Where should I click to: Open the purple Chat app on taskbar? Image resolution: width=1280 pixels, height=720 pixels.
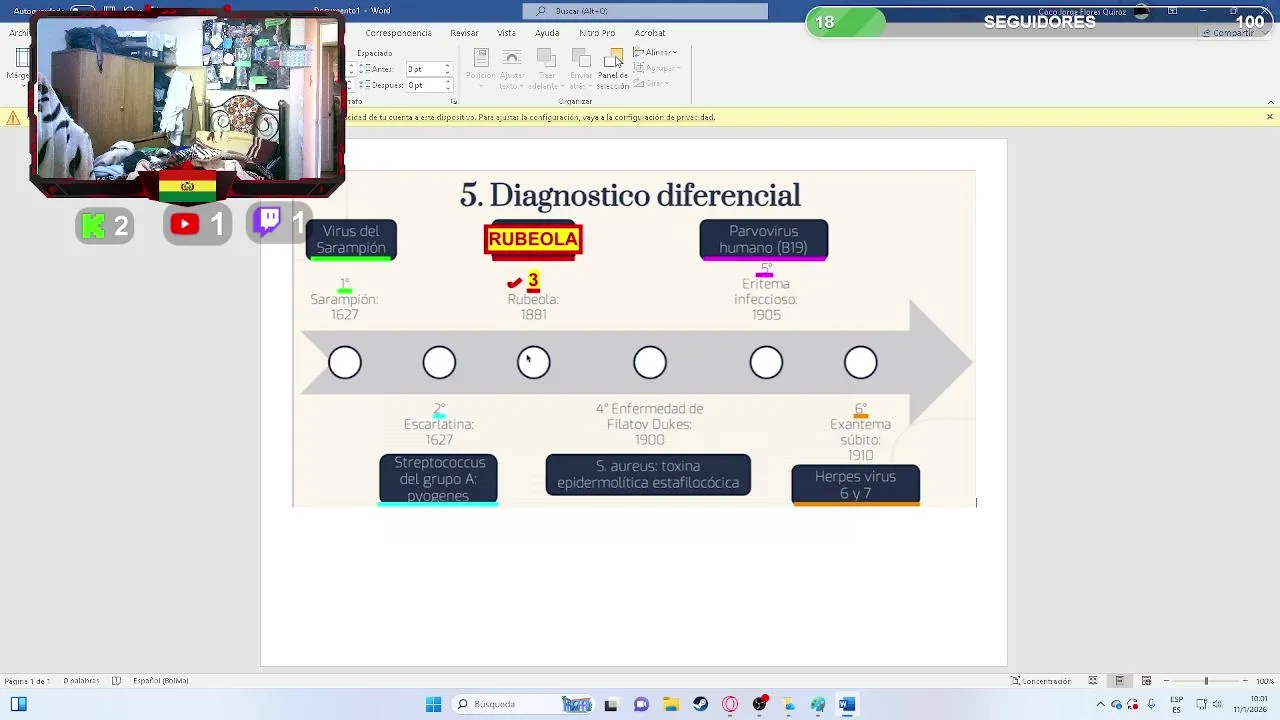pyautogui.click(x=641, y=704)
